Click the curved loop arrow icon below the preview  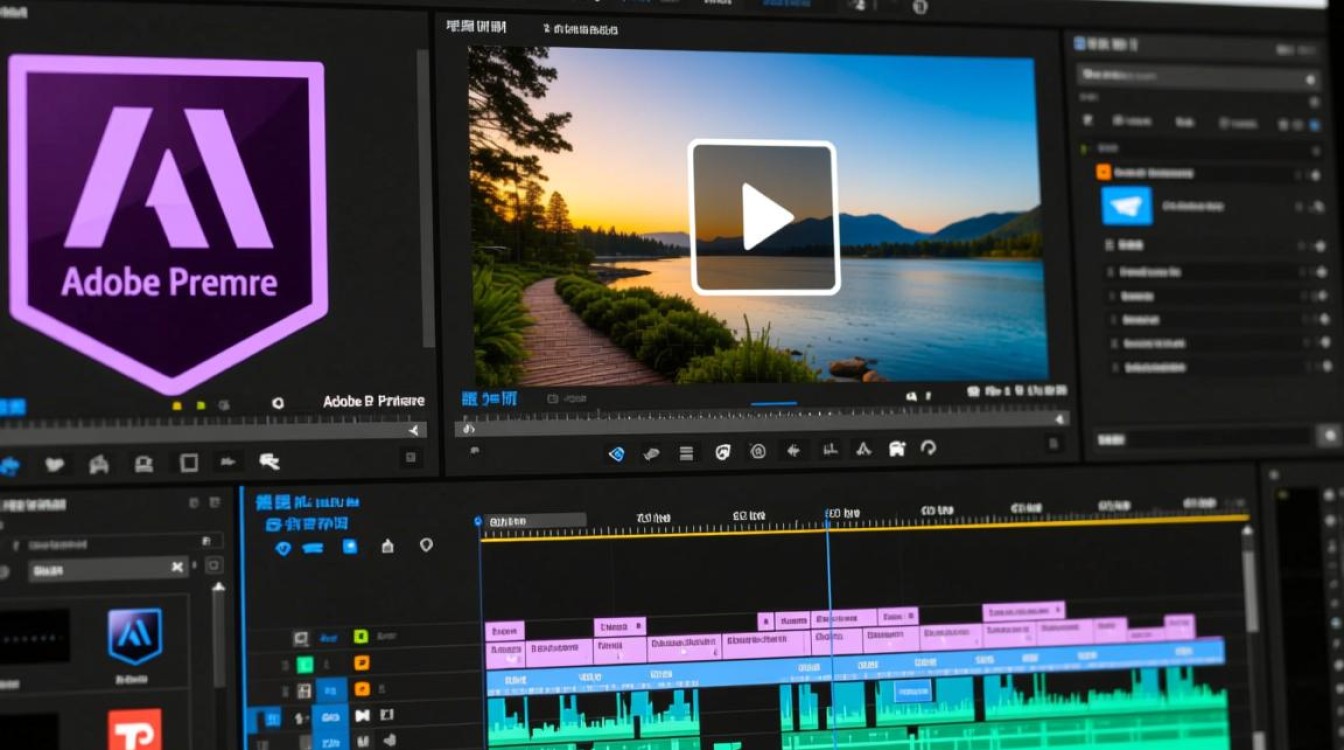[x=928, y=449]
